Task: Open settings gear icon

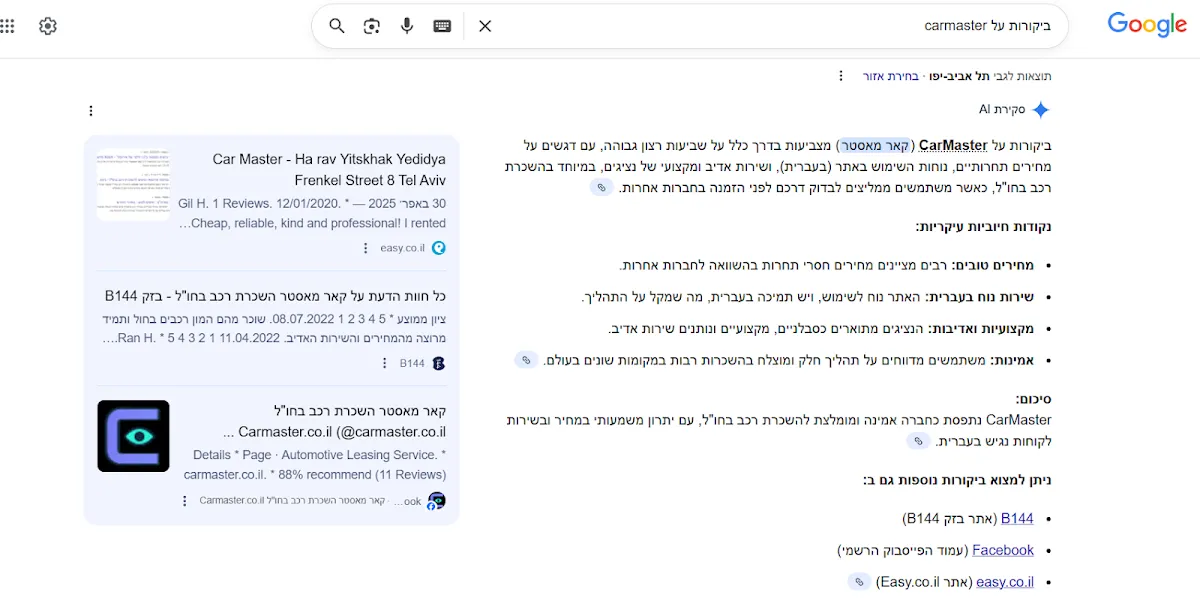Action: tap(48, 26)
